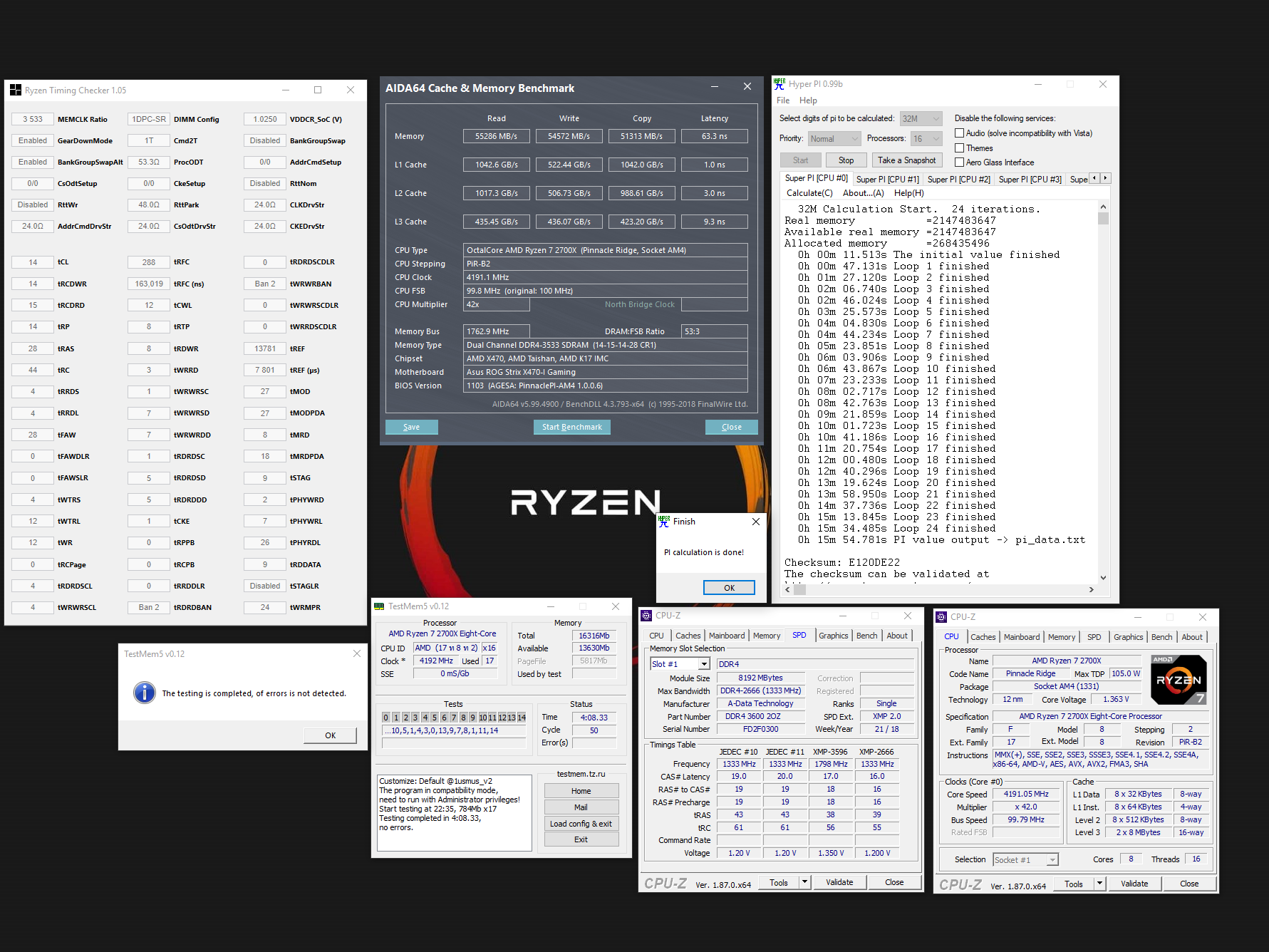Click the left CPU-Z SPD window icon
The height and width of the screenshot is (952, 1269).
coord(646,616)
